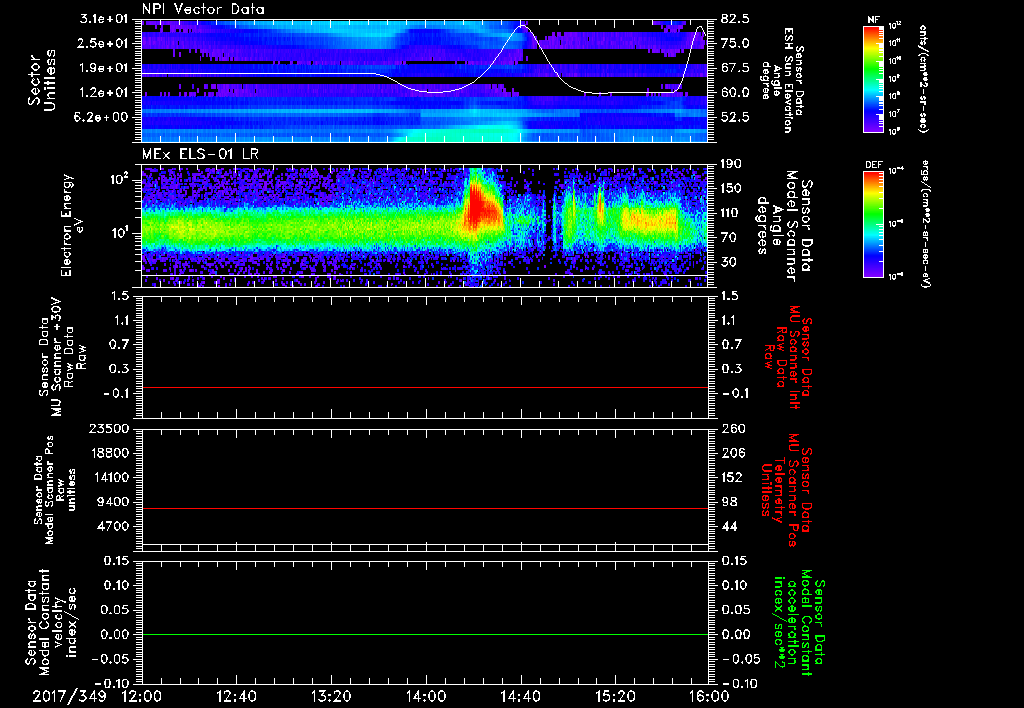Click the 14:00 time tick label
This screenshot has width=1024, height=708.
coord(426,696)
